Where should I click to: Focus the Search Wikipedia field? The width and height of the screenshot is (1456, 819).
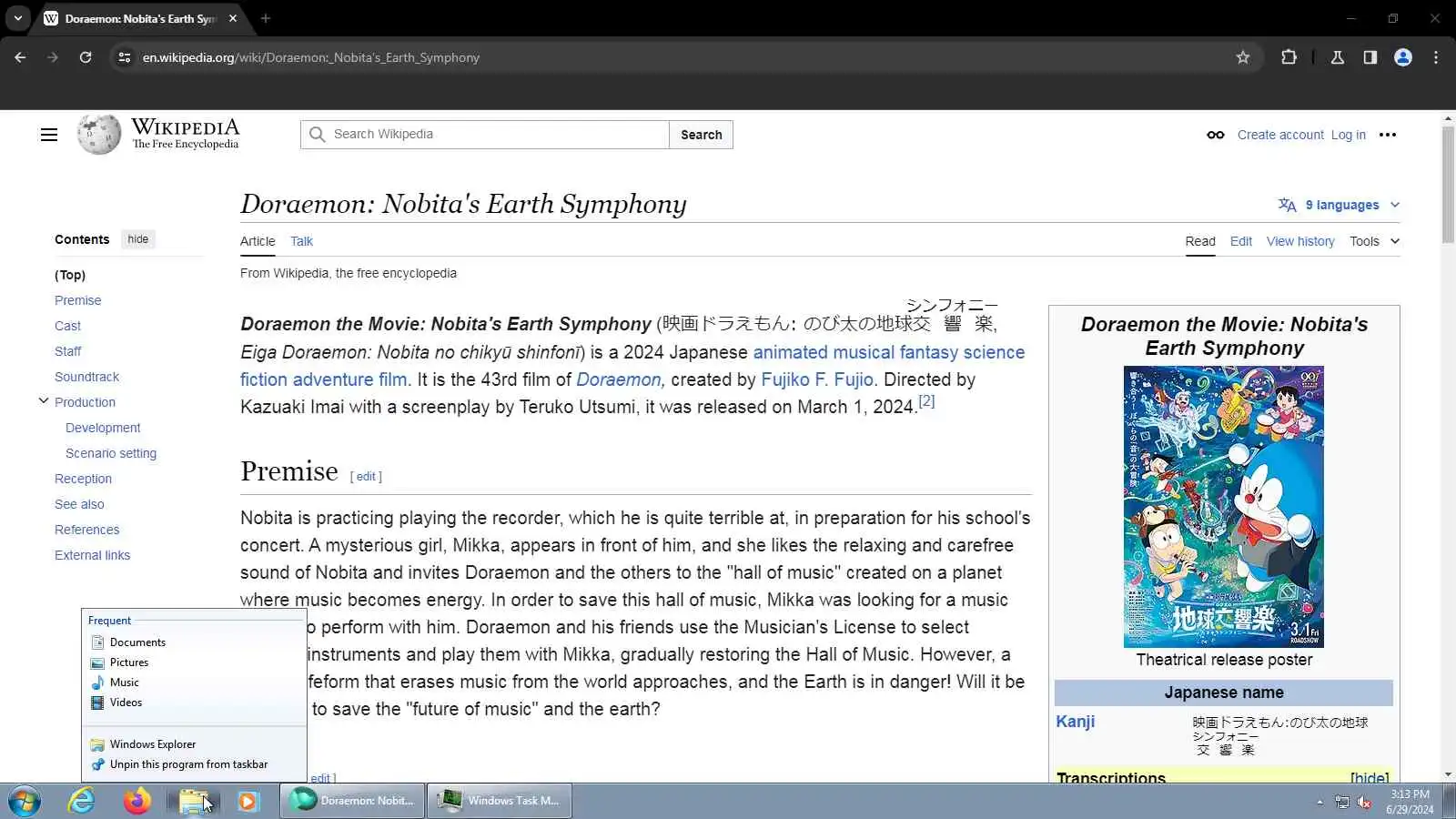484,135
